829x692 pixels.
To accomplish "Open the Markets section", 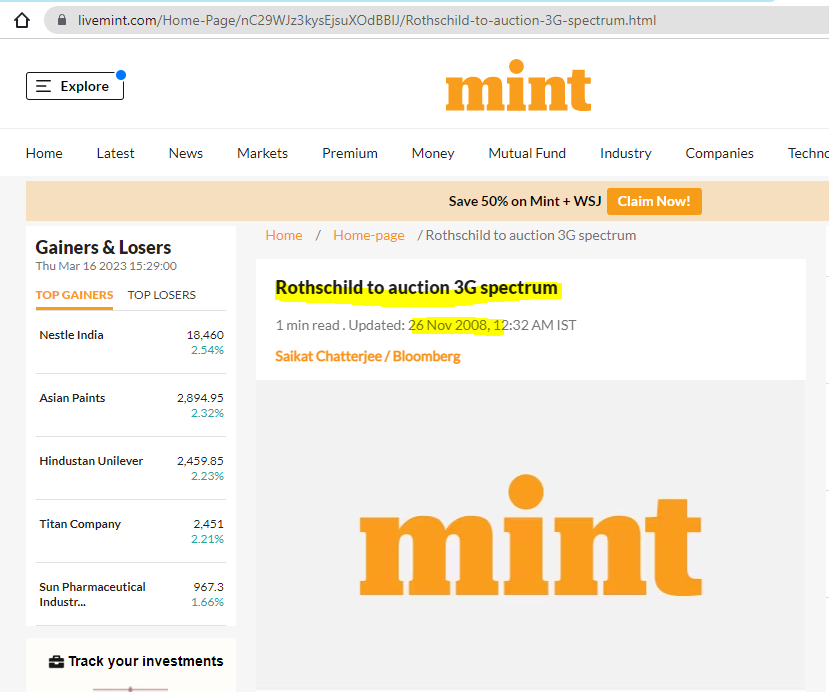I will [262, 153].
